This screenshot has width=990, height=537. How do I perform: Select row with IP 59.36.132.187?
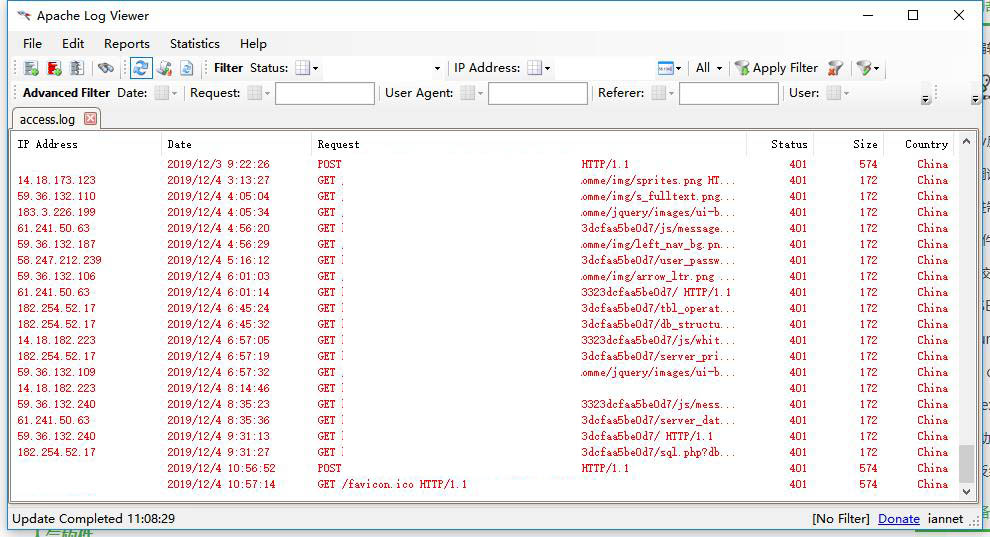coord(483,244)
